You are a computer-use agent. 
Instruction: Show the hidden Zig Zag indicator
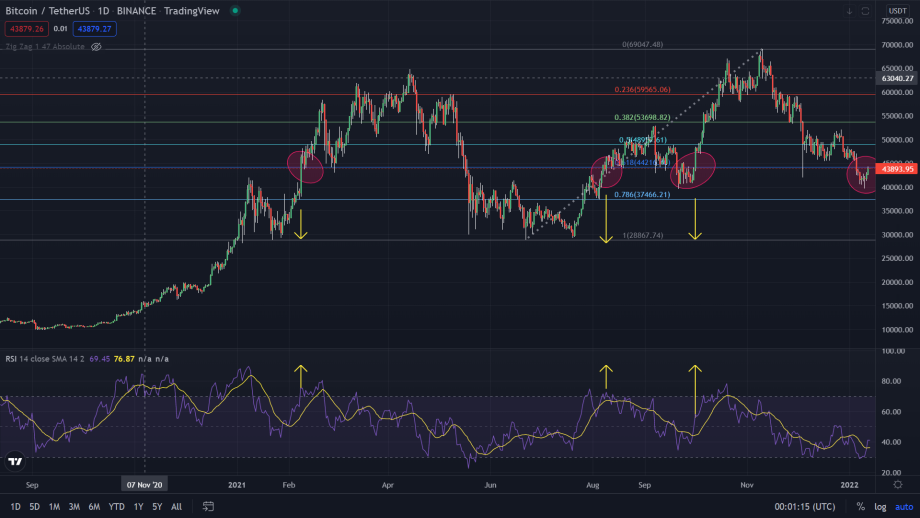[x=97, y=47]
